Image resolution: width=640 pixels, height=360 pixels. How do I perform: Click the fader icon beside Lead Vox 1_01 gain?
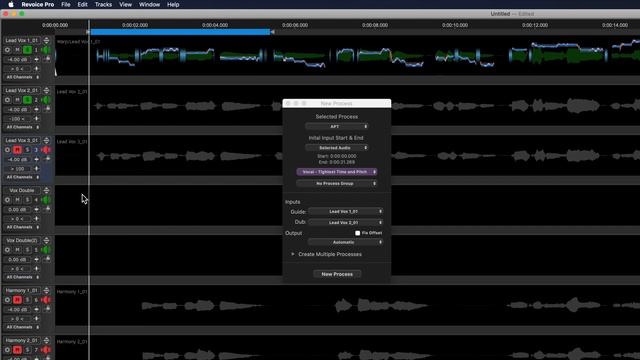[47, 60]
